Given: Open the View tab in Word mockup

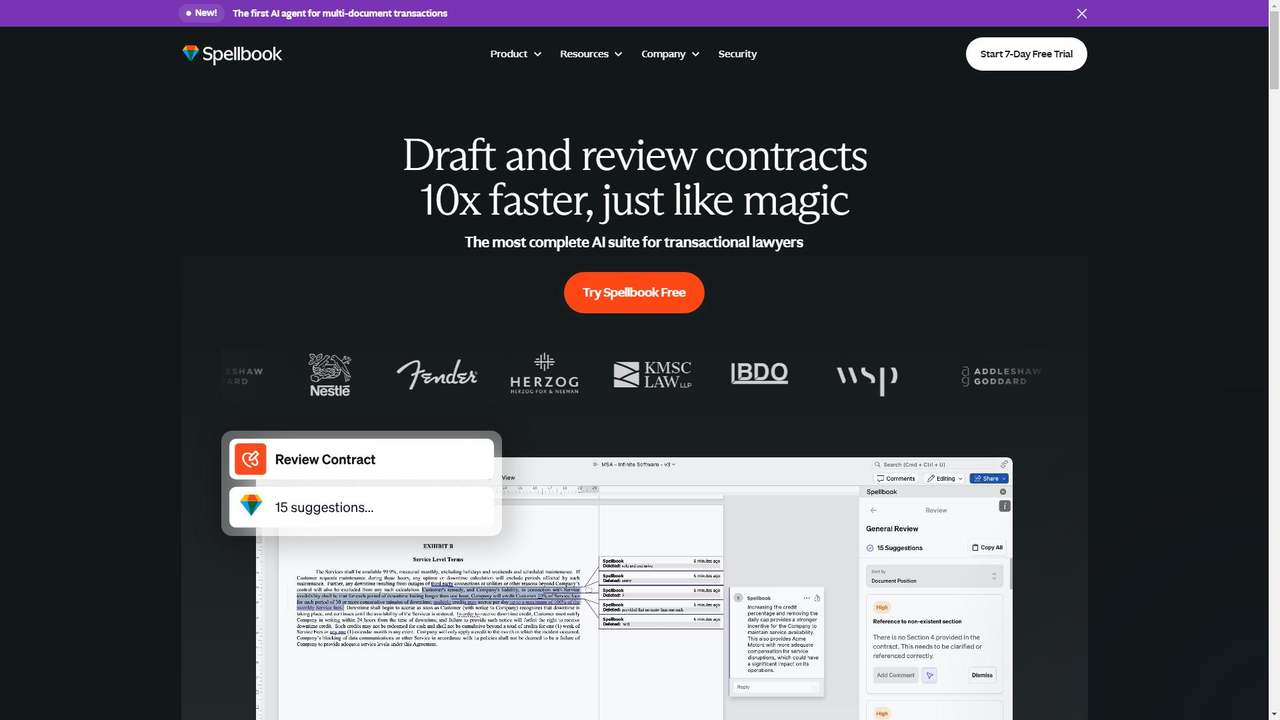Looking at the screenshot, I should 508,478.
